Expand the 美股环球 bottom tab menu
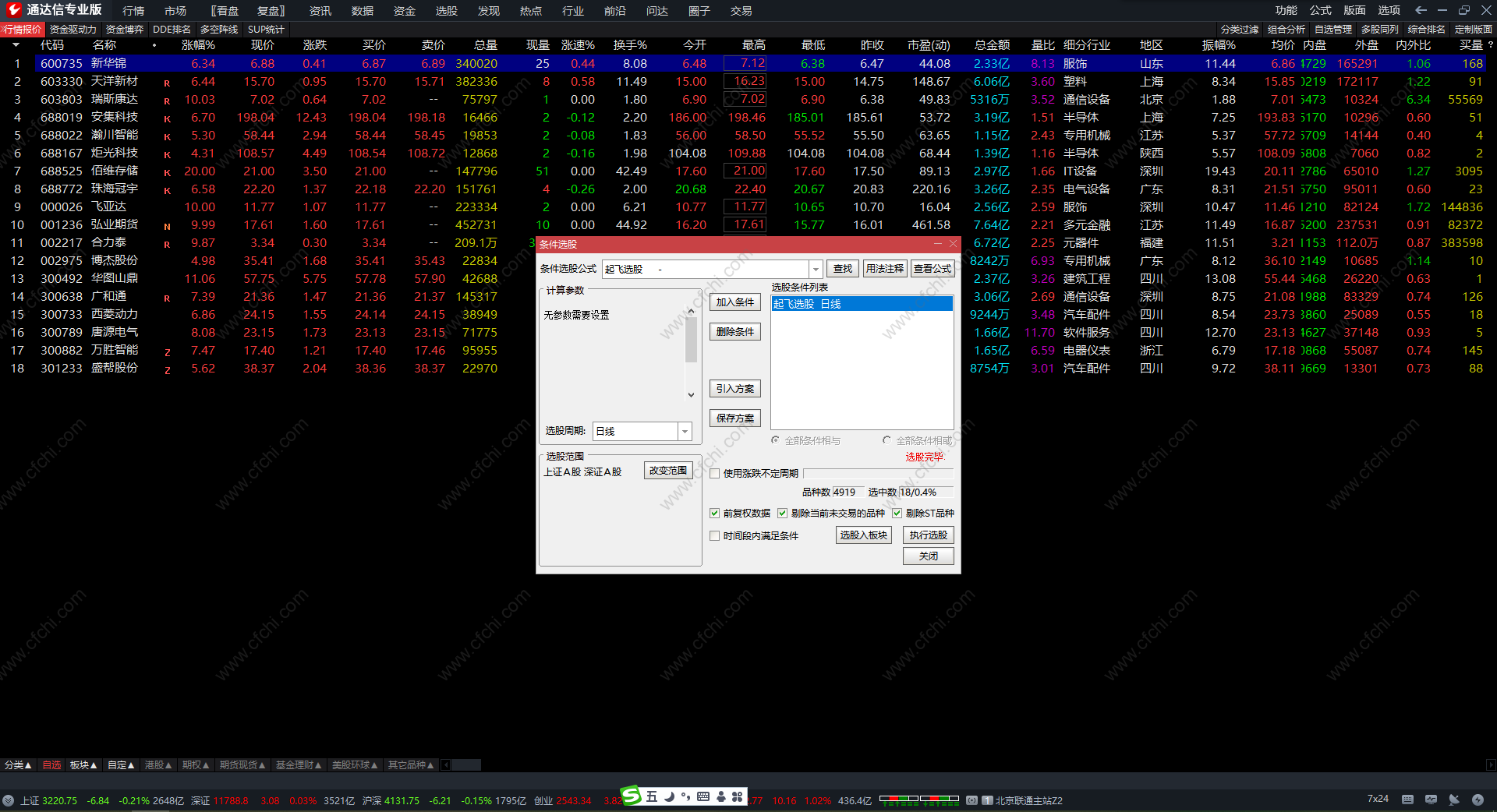1497x812 pixels. point(355,765)
